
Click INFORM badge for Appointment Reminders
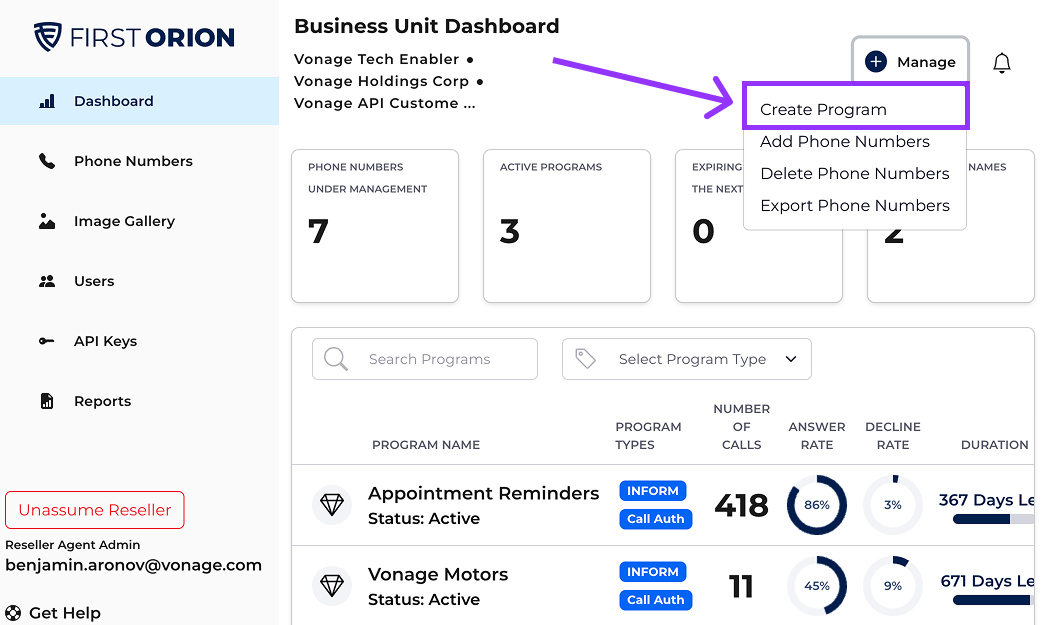tap(653, 491)
